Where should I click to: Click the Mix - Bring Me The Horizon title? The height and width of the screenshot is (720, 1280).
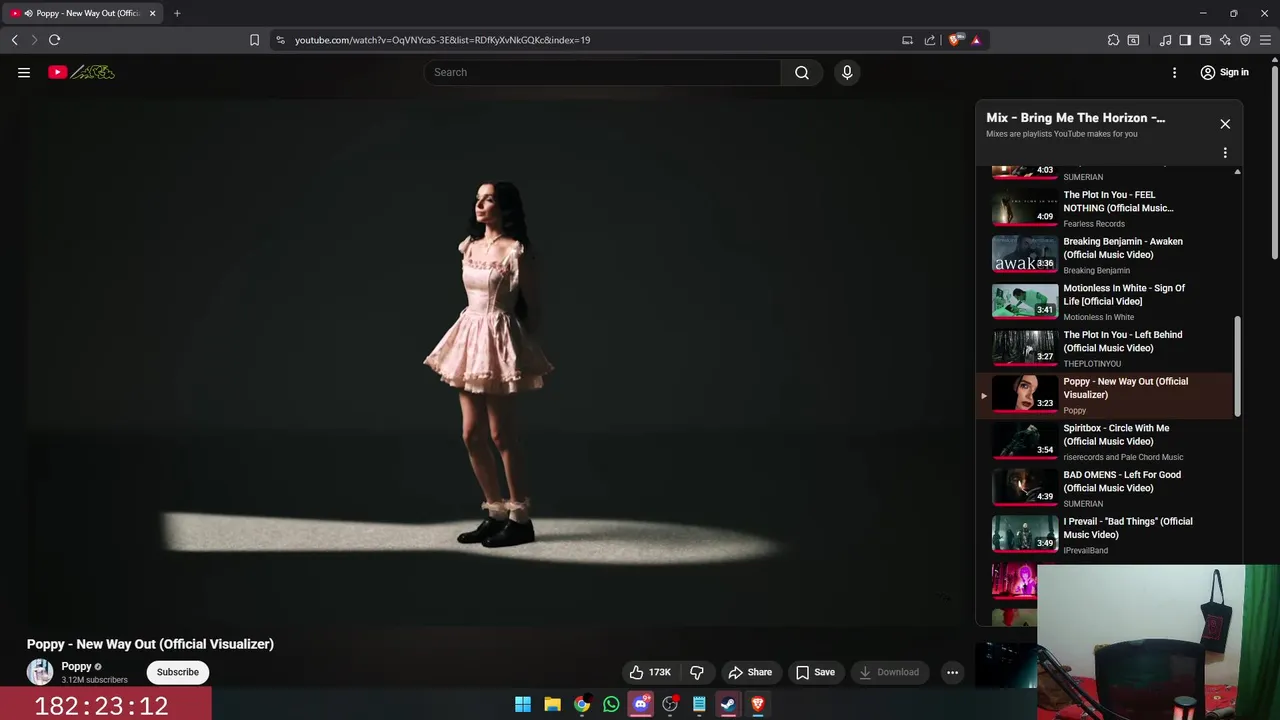(1075, 118)
